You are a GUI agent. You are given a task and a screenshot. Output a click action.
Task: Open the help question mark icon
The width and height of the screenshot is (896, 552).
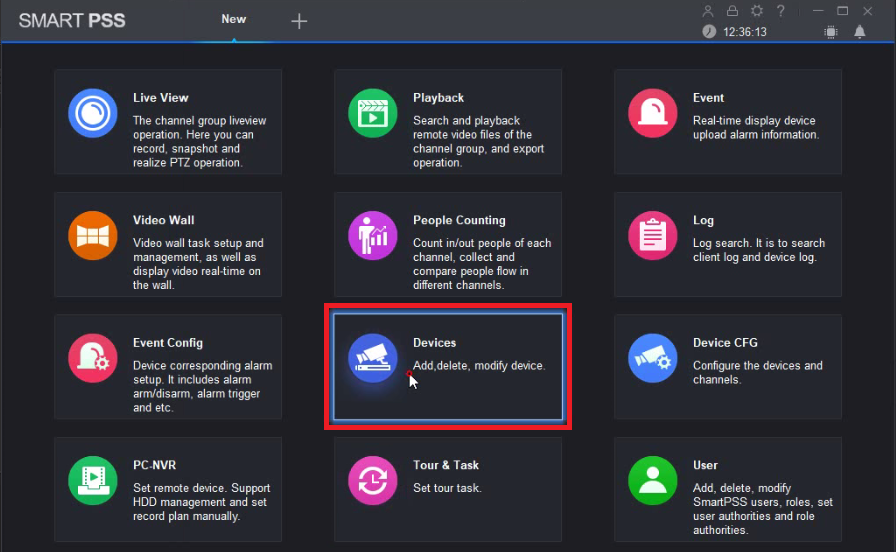tap(781, 11)
